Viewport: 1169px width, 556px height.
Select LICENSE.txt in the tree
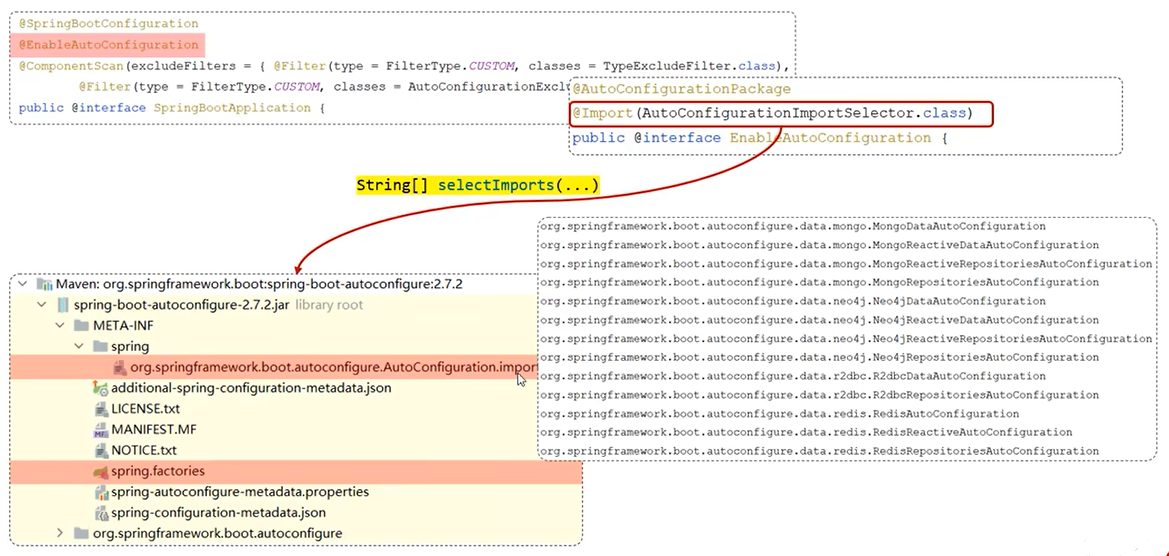[145, 408]
